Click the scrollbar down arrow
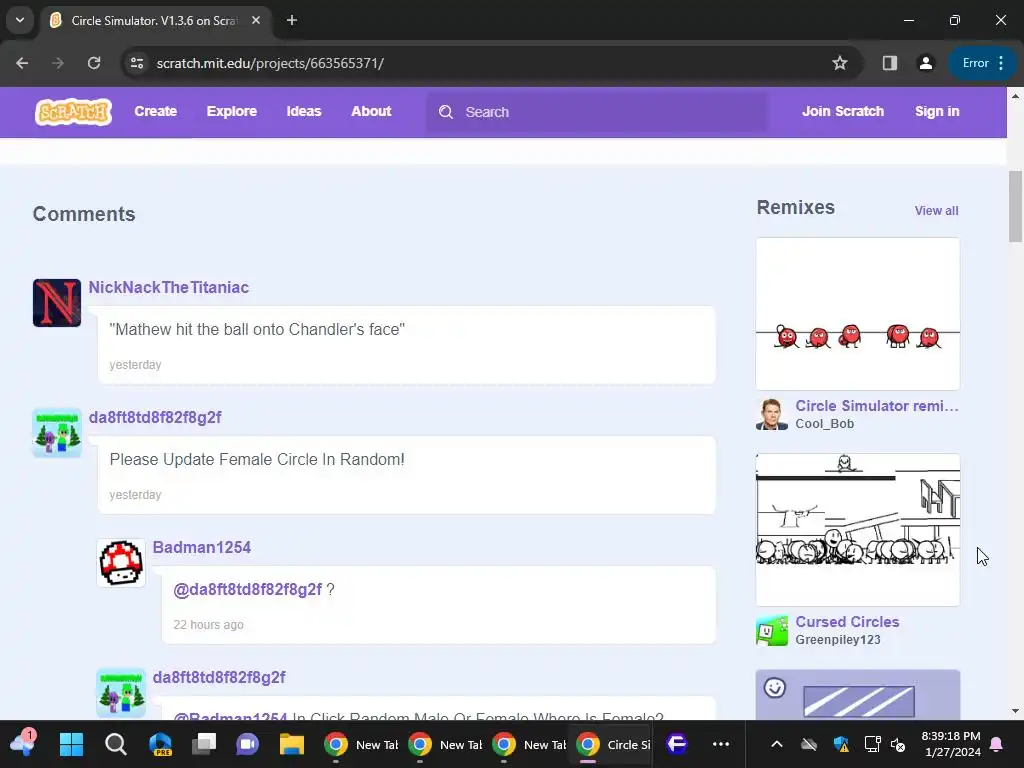 point(1015,711)
